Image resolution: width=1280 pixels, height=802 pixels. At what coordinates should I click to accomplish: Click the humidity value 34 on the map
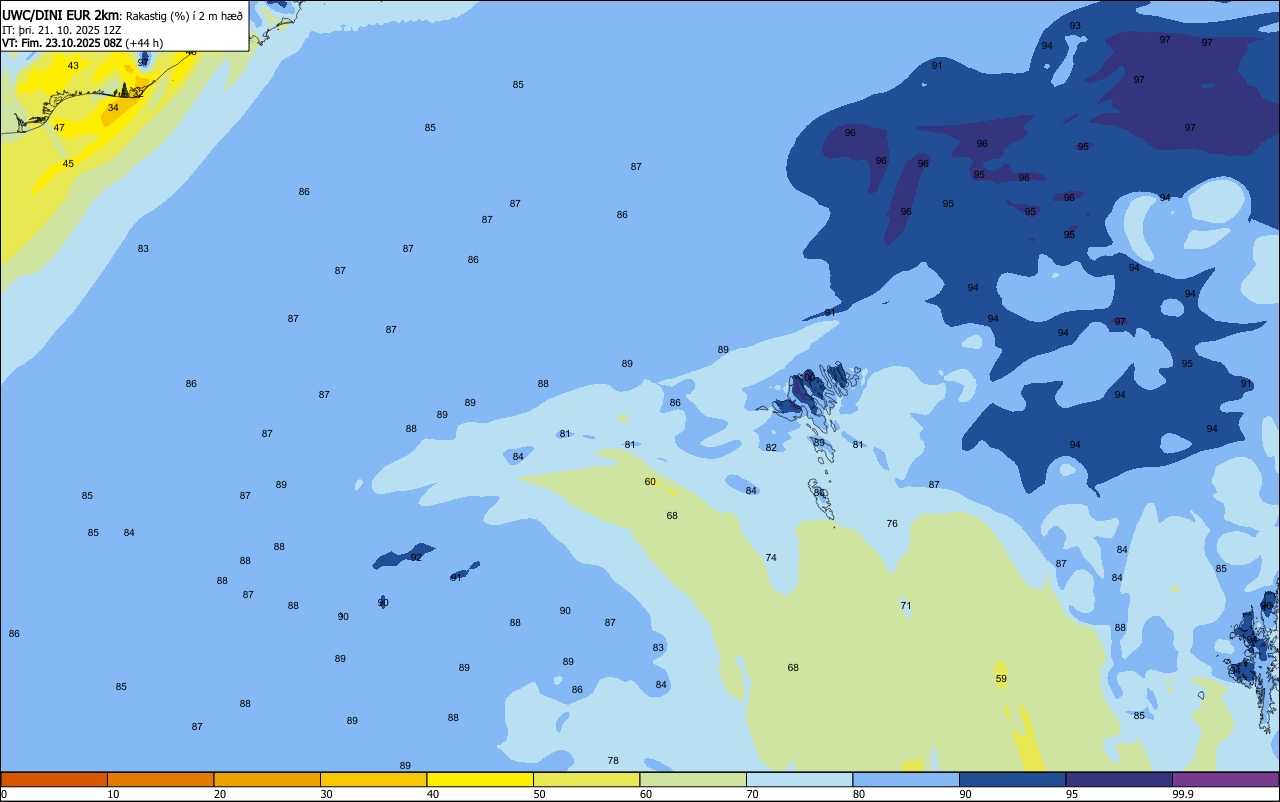pyautogui.click(x=113, y=107)
